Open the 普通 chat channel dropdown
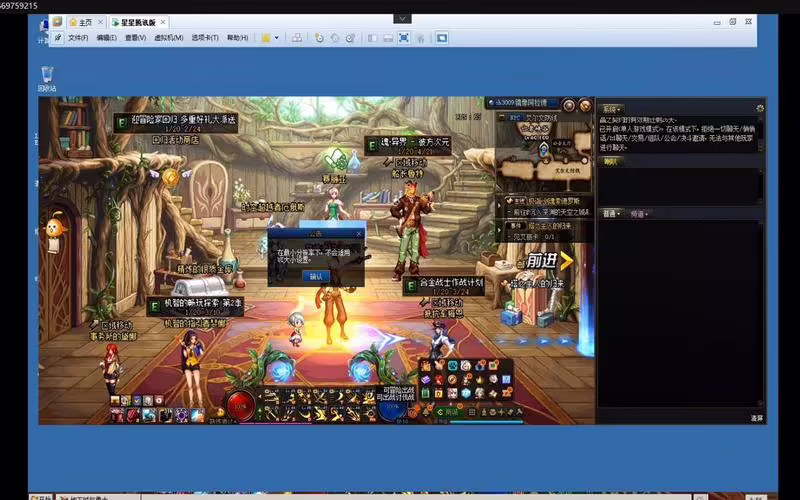Viewport: 800px width, 500px height. click(x=611, y=214)
